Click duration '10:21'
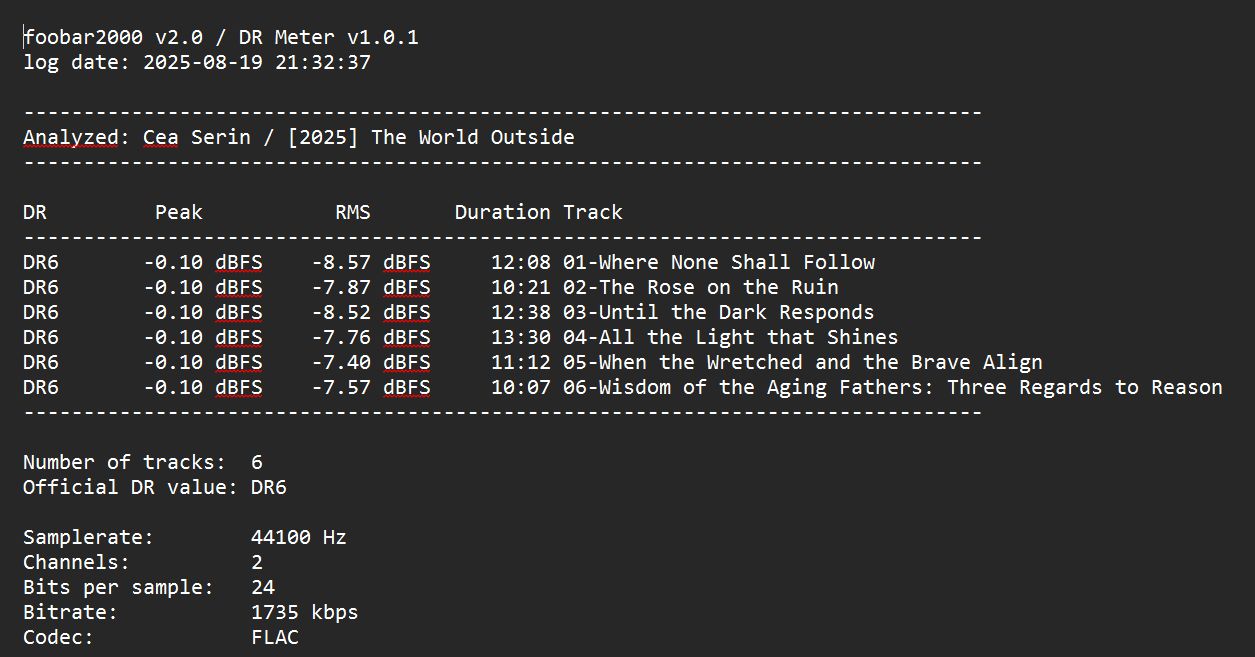 click(x=521, y=287)
